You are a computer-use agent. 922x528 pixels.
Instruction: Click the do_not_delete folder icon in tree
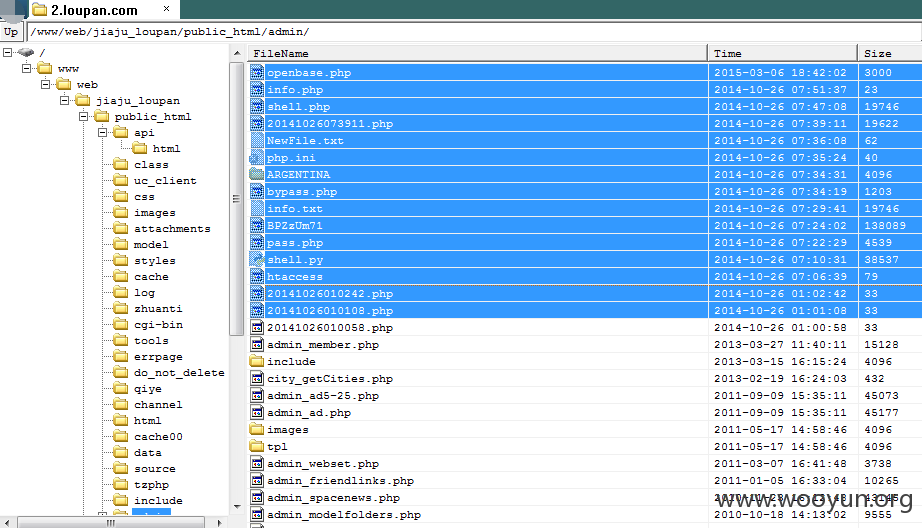click(x=121, y=372)
